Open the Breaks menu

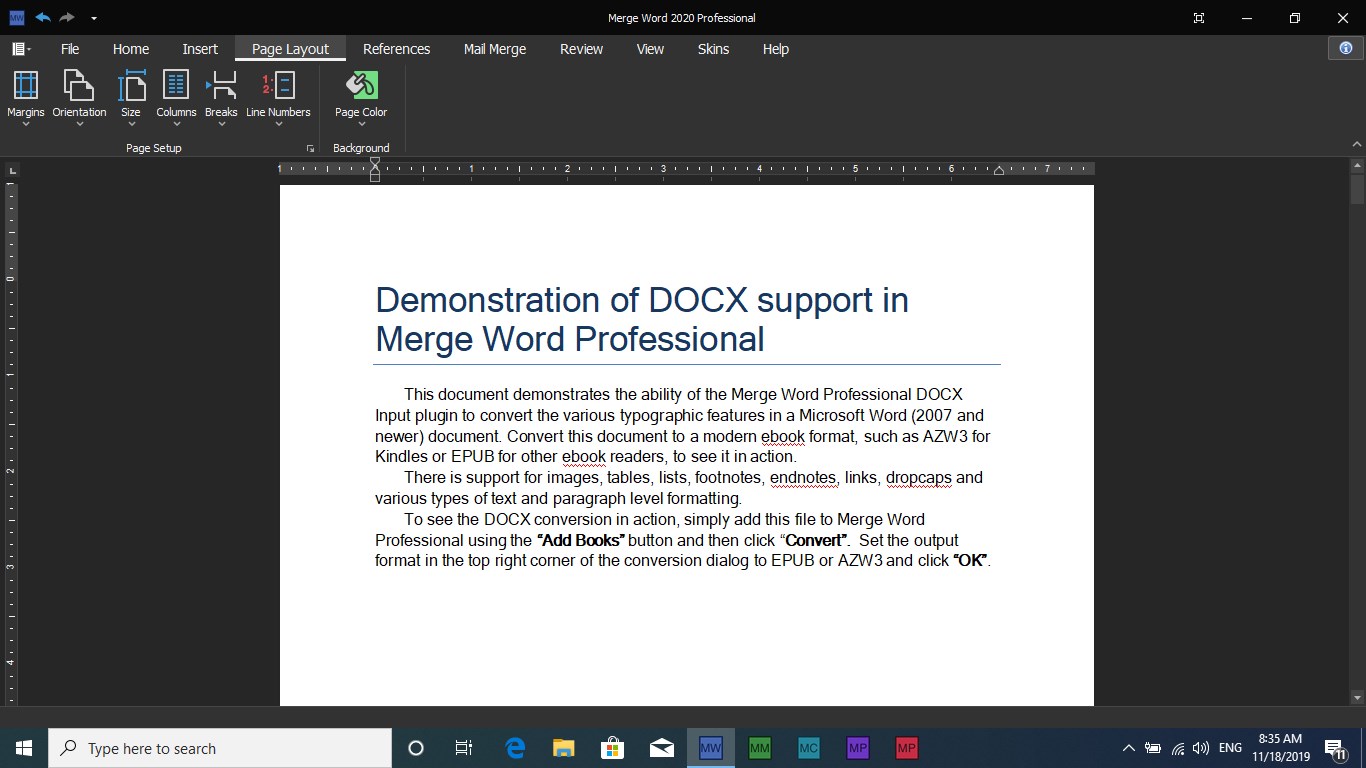pyautogui.click(x=221, y=99)
